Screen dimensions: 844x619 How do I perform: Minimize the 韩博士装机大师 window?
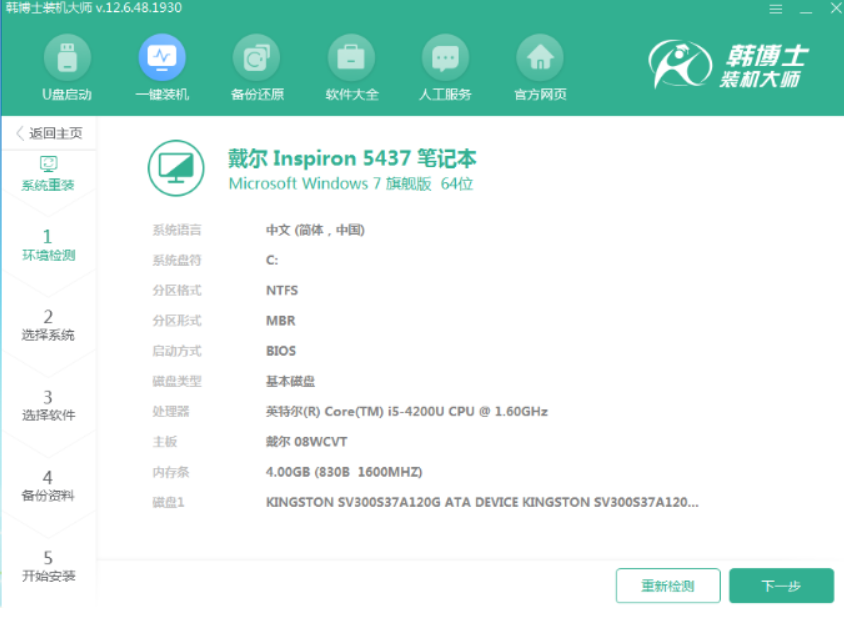(x=806, y=9)
